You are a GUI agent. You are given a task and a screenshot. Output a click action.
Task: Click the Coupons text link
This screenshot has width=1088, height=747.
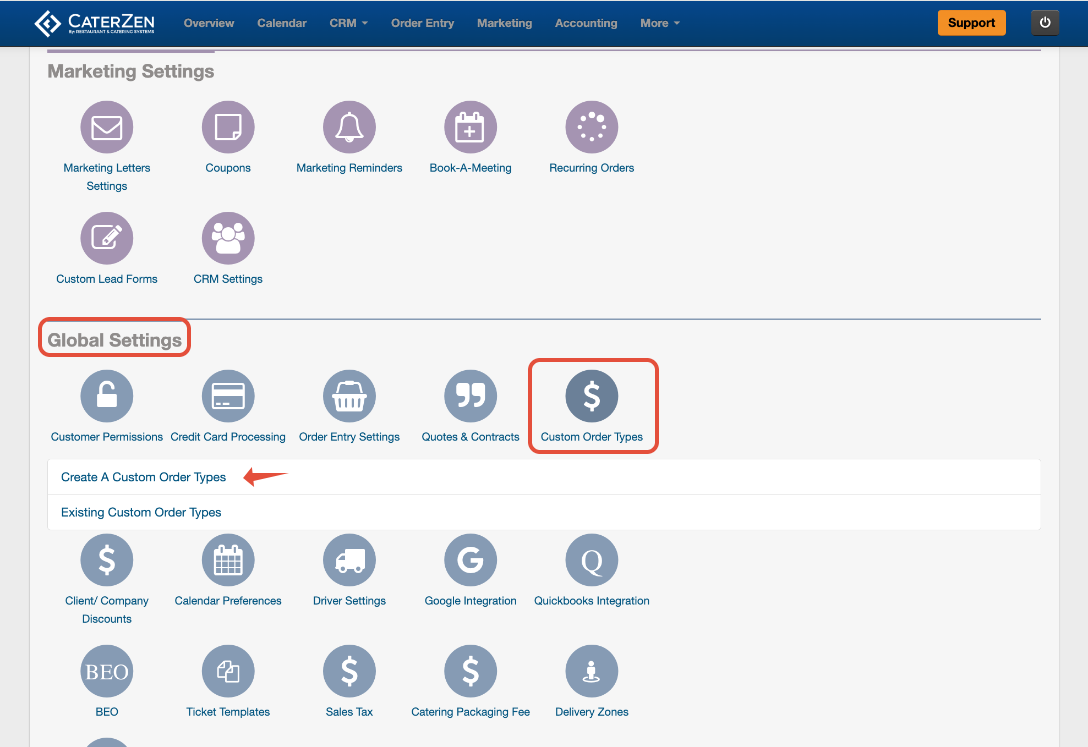(x=228, y=168)
